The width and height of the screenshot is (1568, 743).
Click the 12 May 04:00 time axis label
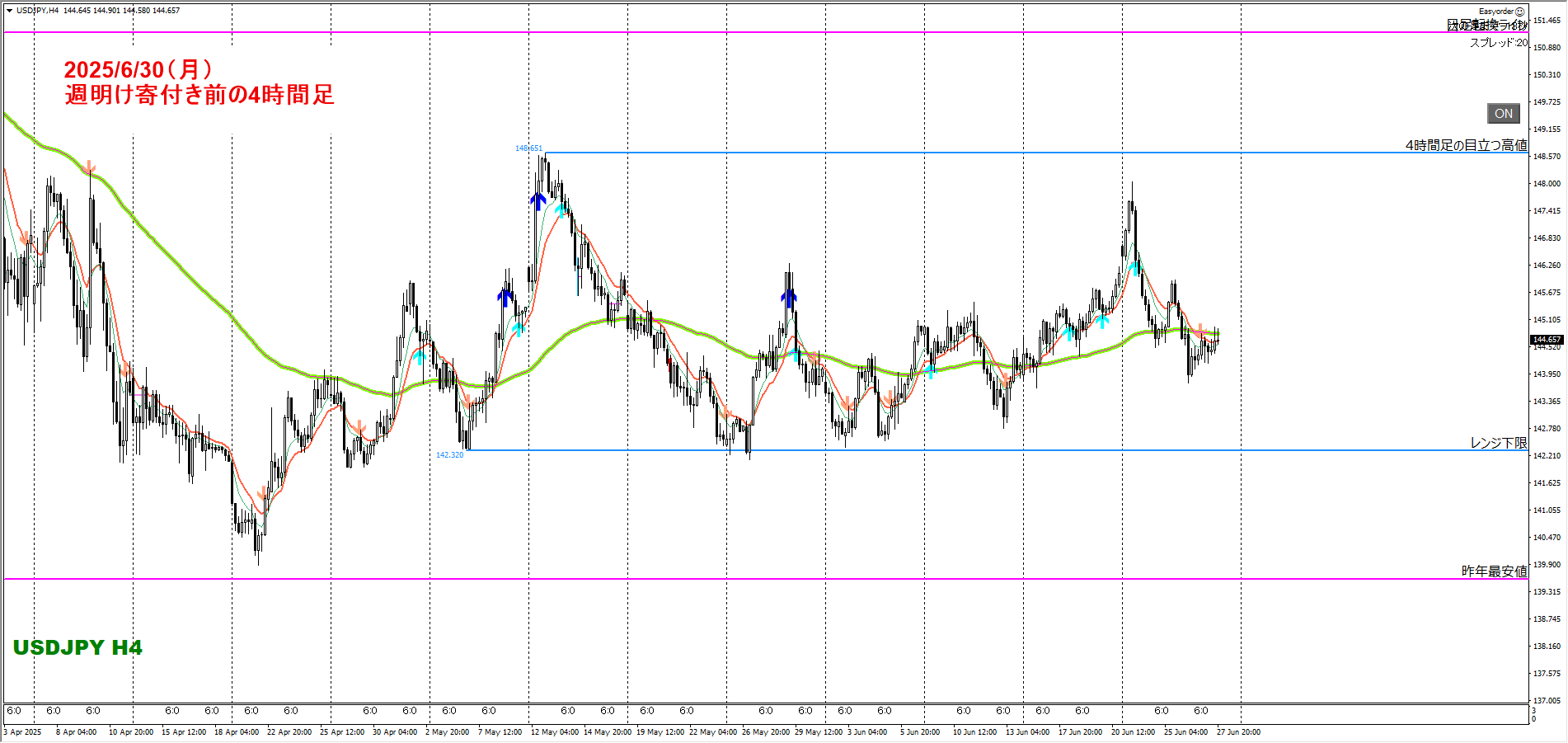pyautogui.click(x=555, y=732)
